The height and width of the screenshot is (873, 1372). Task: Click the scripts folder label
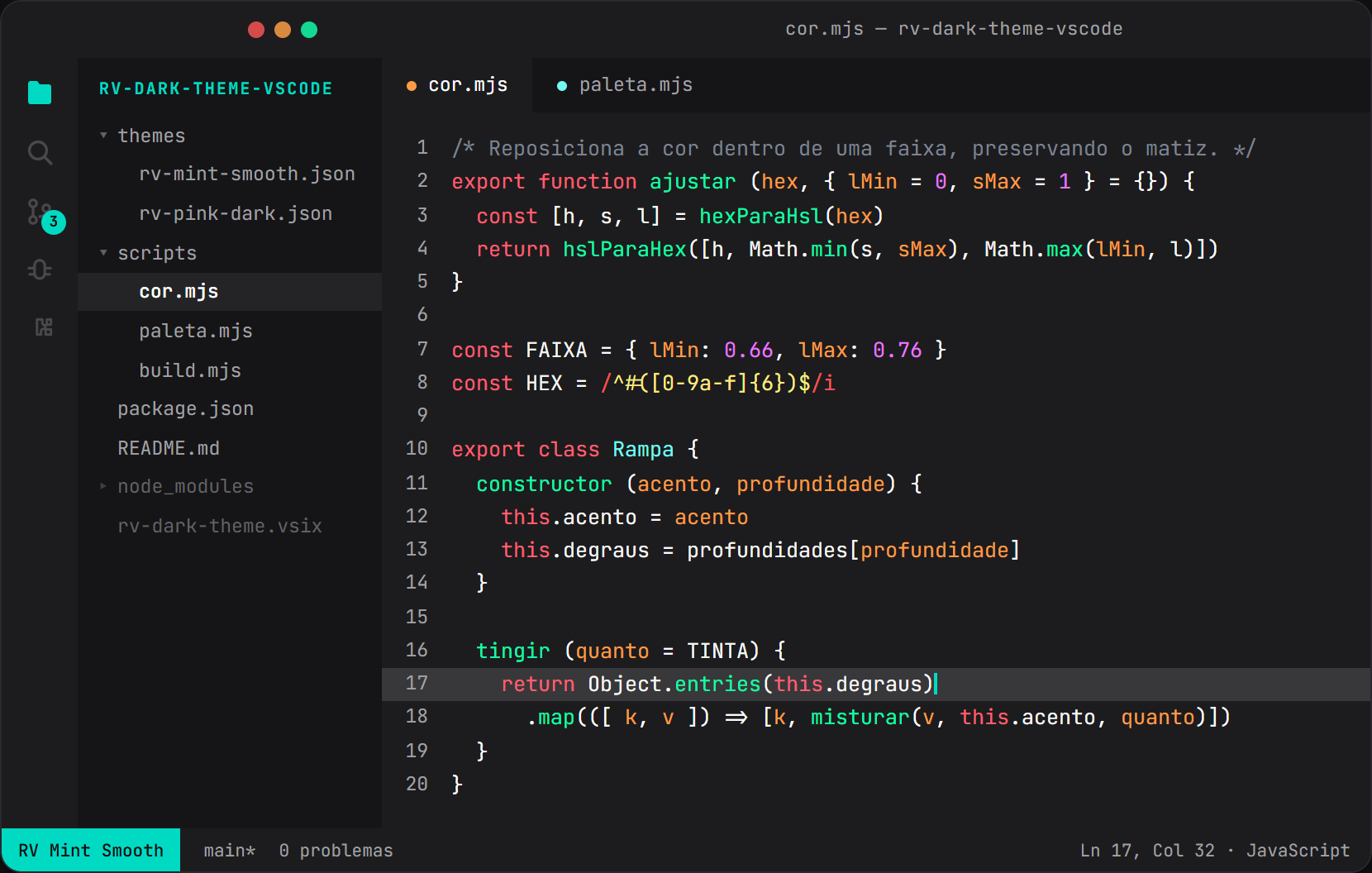157,253
